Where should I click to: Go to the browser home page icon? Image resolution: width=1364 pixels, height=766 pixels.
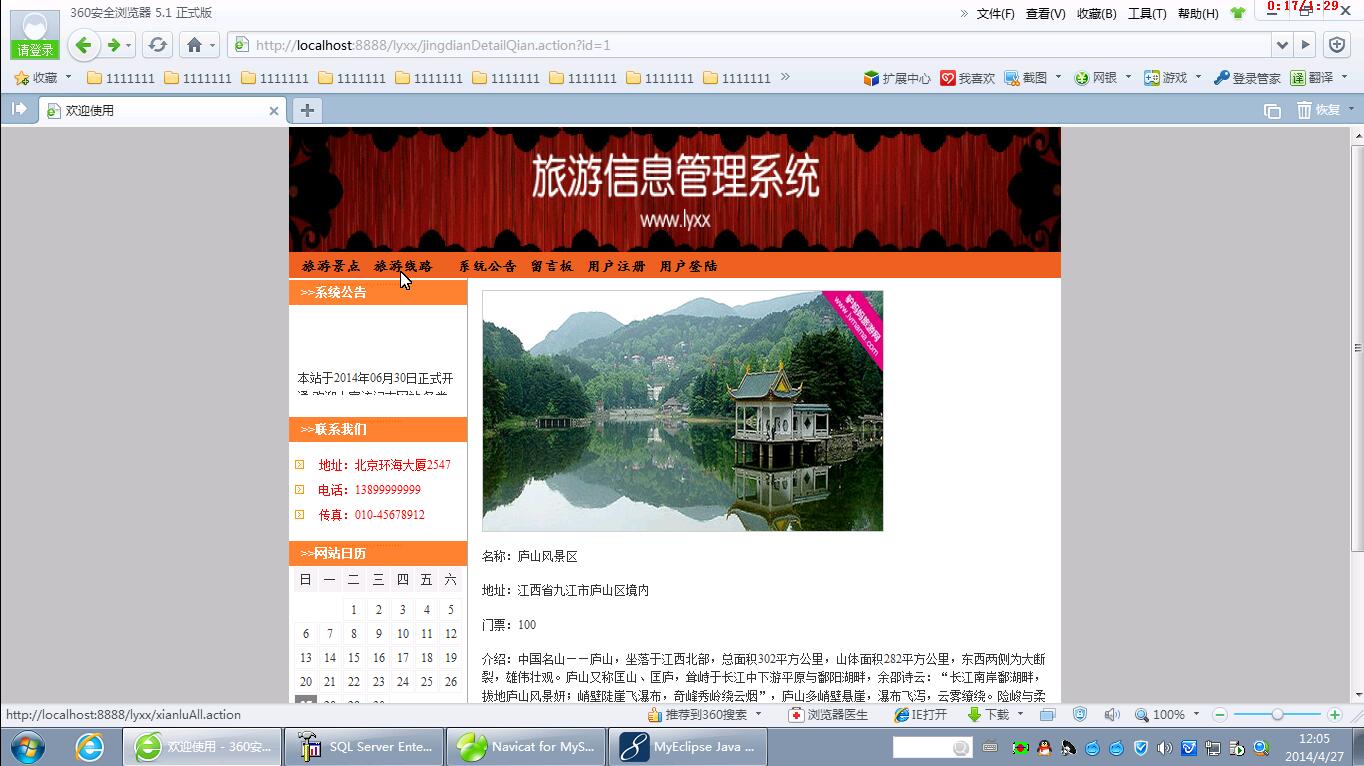point(194,45)
